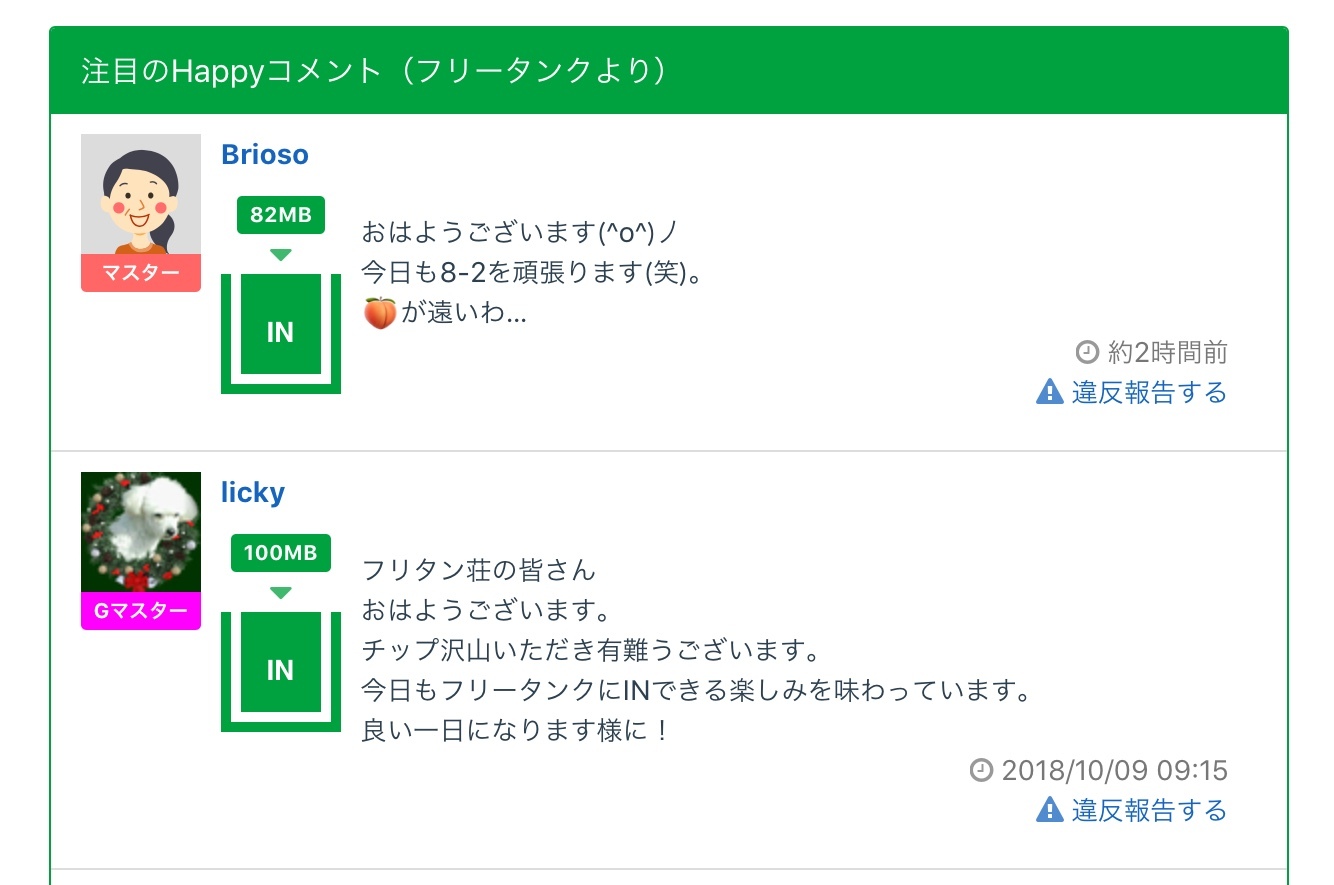This screenshot has height=885, width=1334.
Task: Click the peach emoji in Brioso's comment
Action: point(379,314)
